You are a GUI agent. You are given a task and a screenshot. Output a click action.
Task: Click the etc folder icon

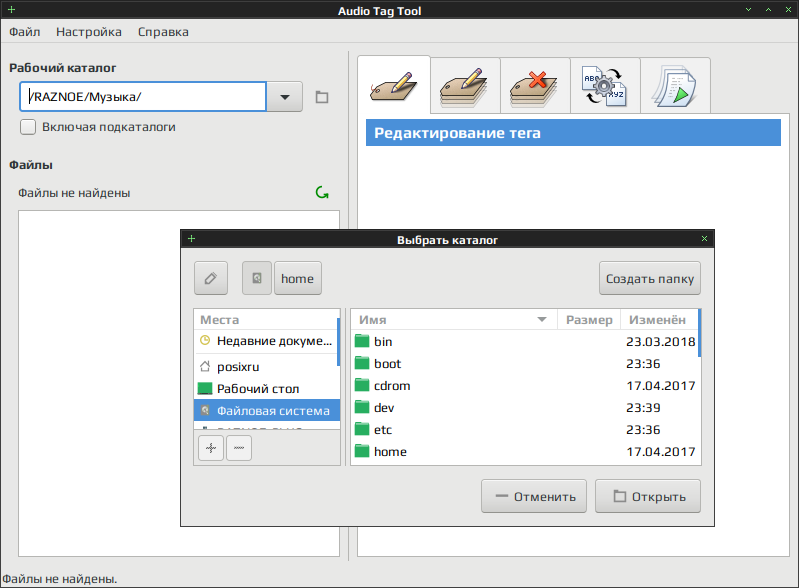tap(362, 429)
